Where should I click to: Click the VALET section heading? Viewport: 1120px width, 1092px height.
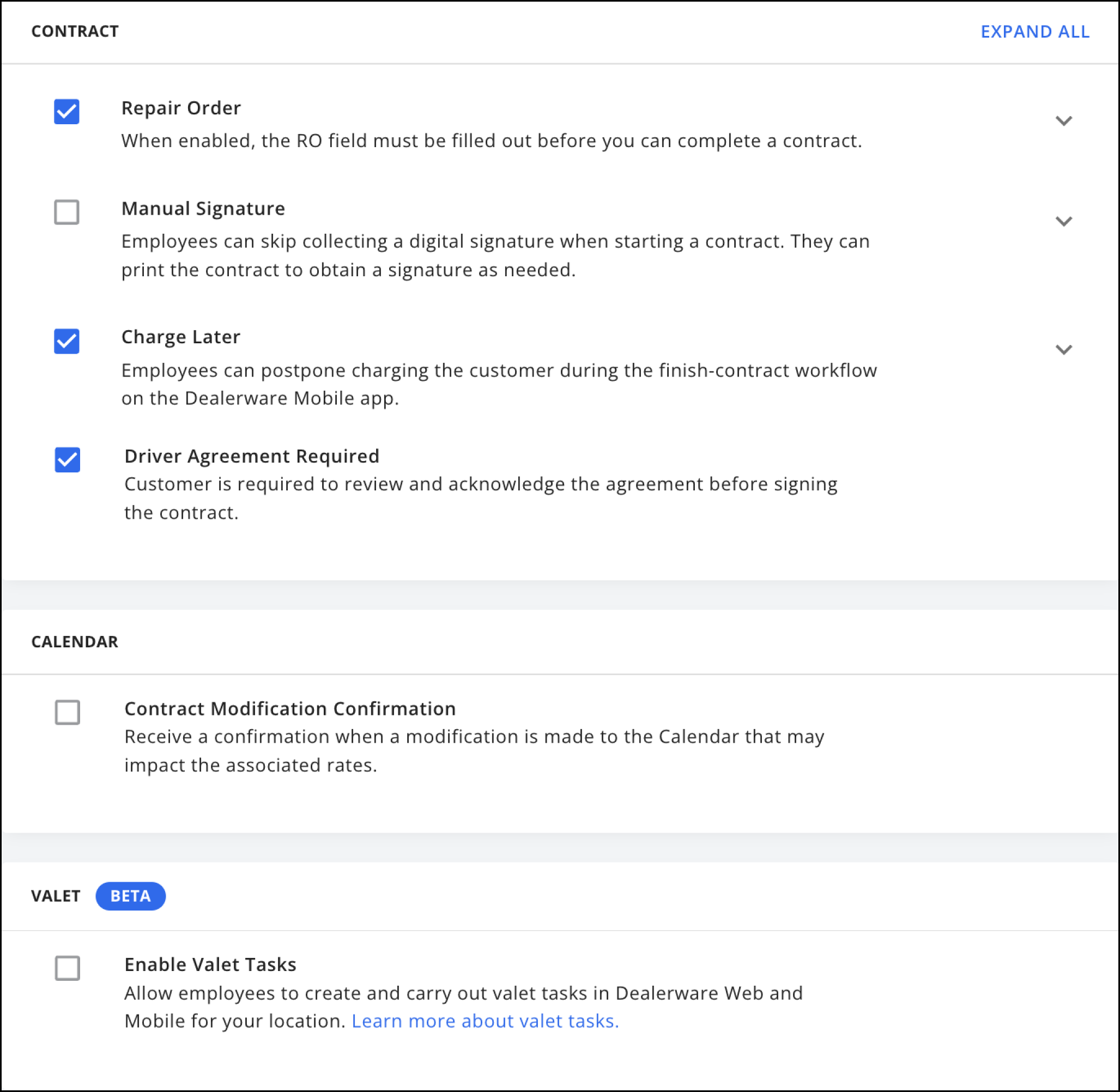tap(56, 896)
